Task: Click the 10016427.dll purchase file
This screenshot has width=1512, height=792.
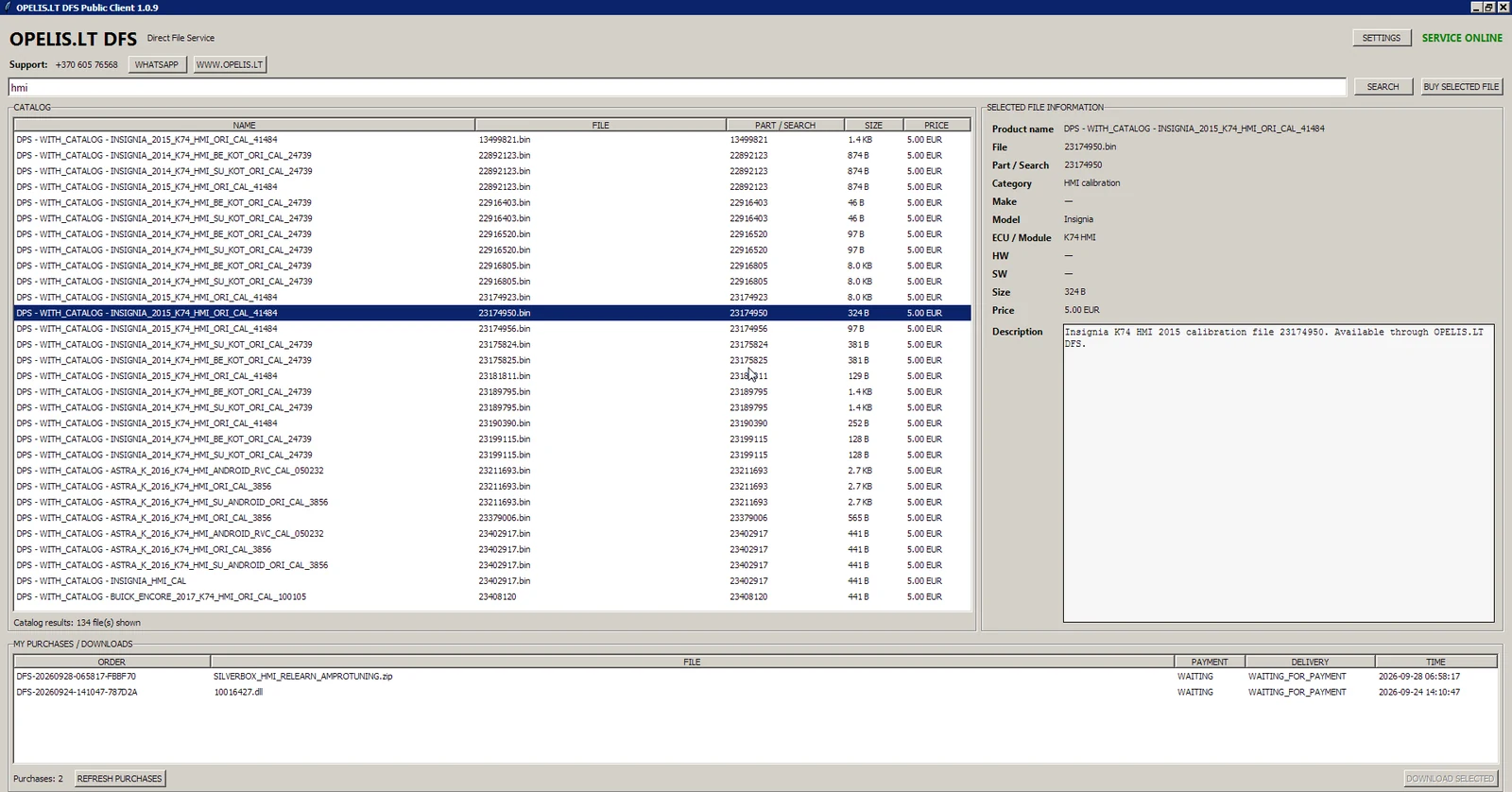Action: [238, 692]
